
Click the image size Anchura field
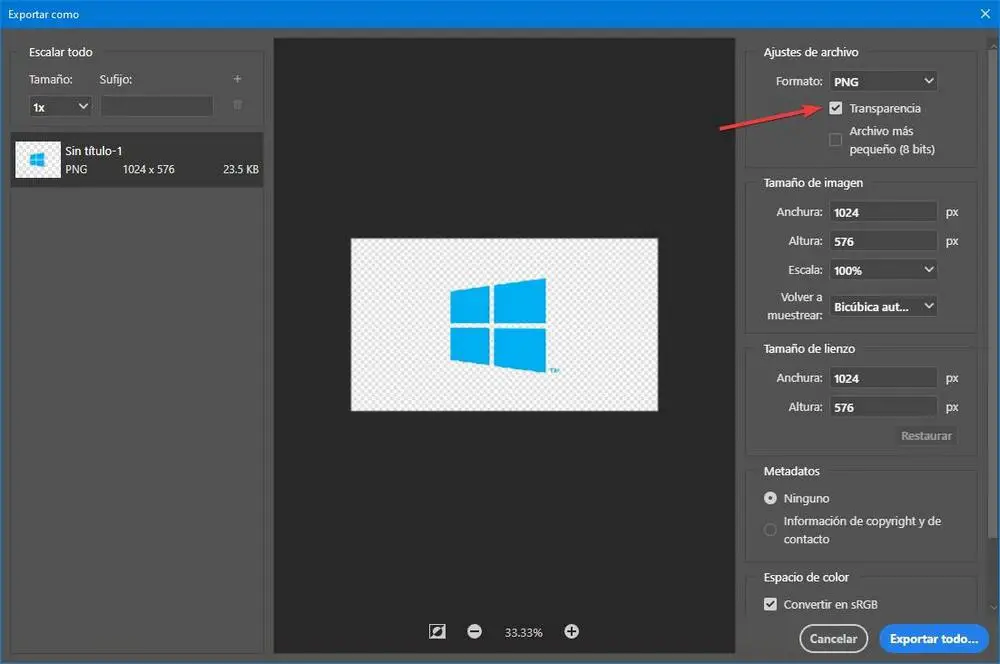(883, 212)
